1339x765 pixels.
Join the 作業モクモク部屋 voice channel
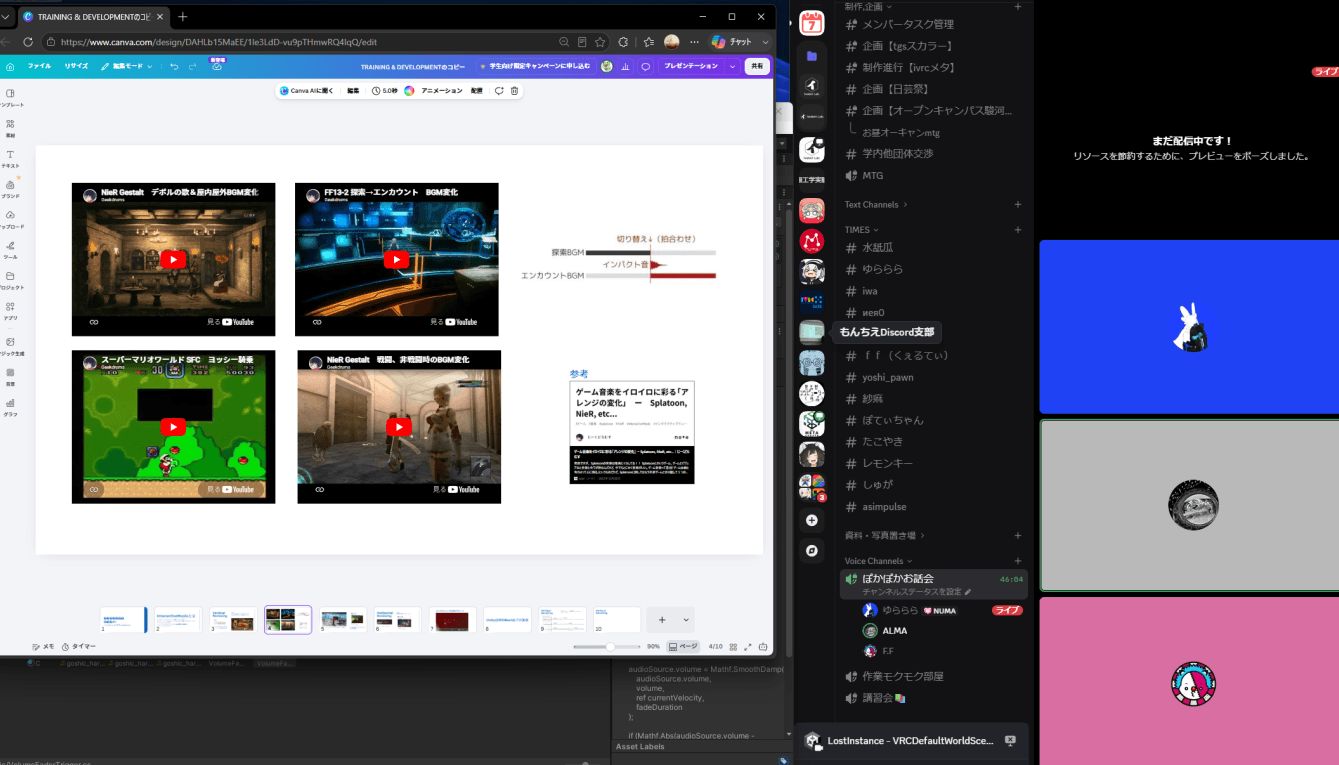pos(902,676)
